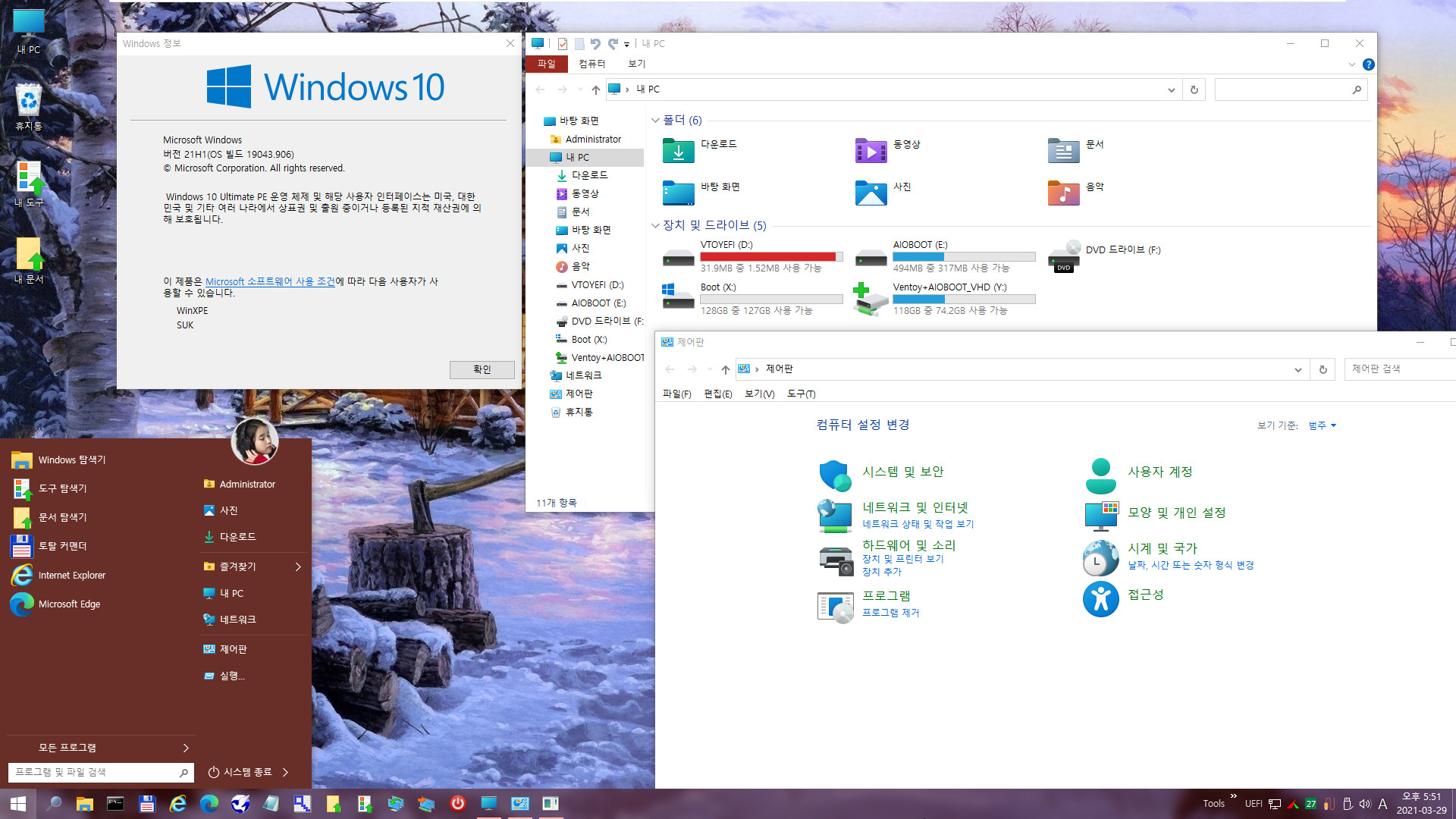Click taskbar Microsoft Edge icon

[210, 803]
